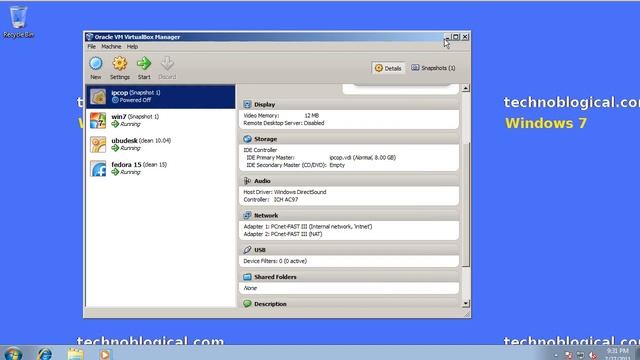Click 'Adapter 1' internal network line
The image size is (640, 360).
308,227
